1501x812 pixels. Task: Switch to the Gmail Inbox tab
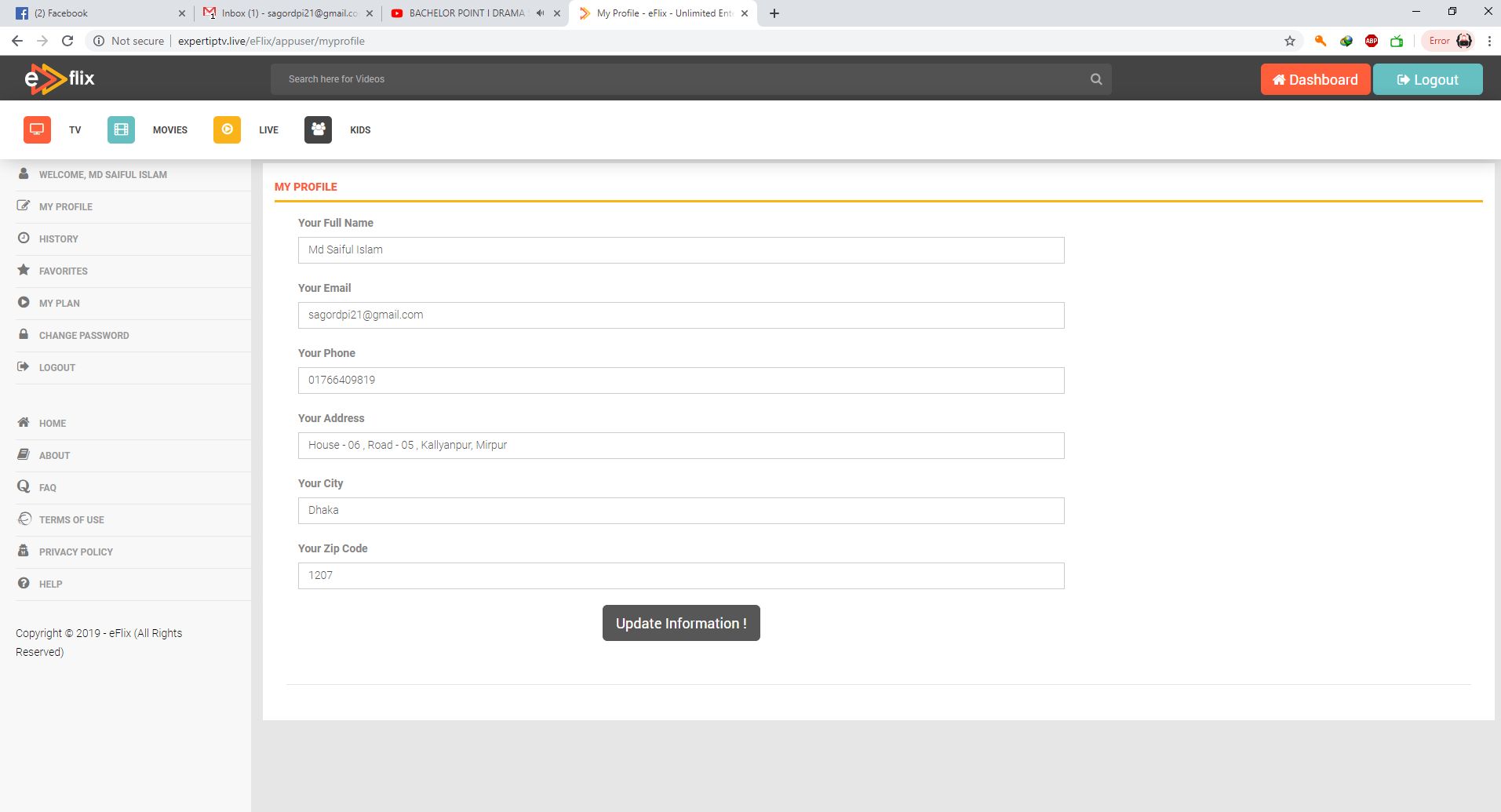pos(288,13)
